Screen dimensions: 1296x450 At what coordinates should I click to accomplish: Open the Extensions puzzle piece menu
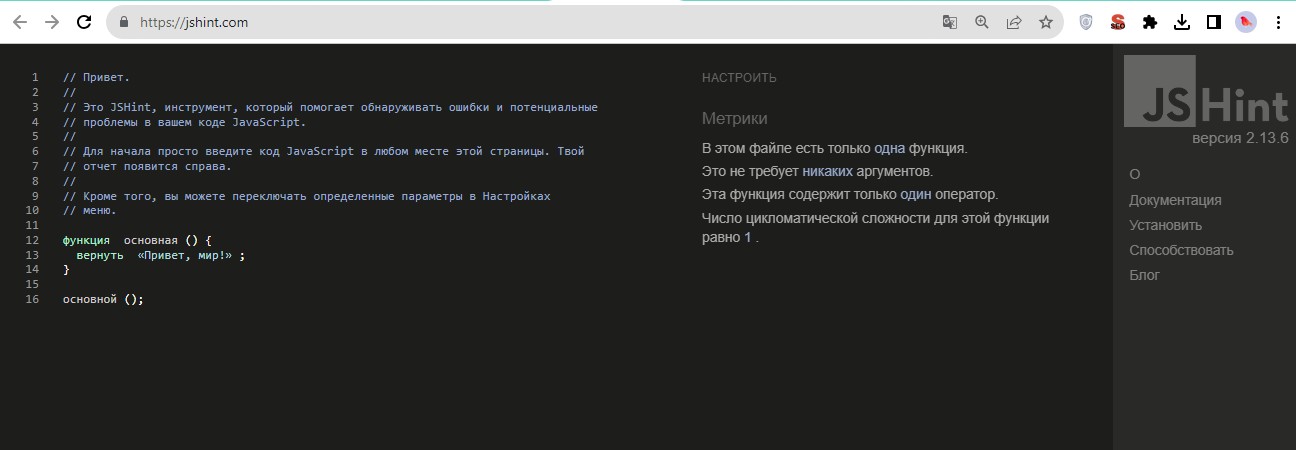pyautogui.click(x=1150, y=22)
